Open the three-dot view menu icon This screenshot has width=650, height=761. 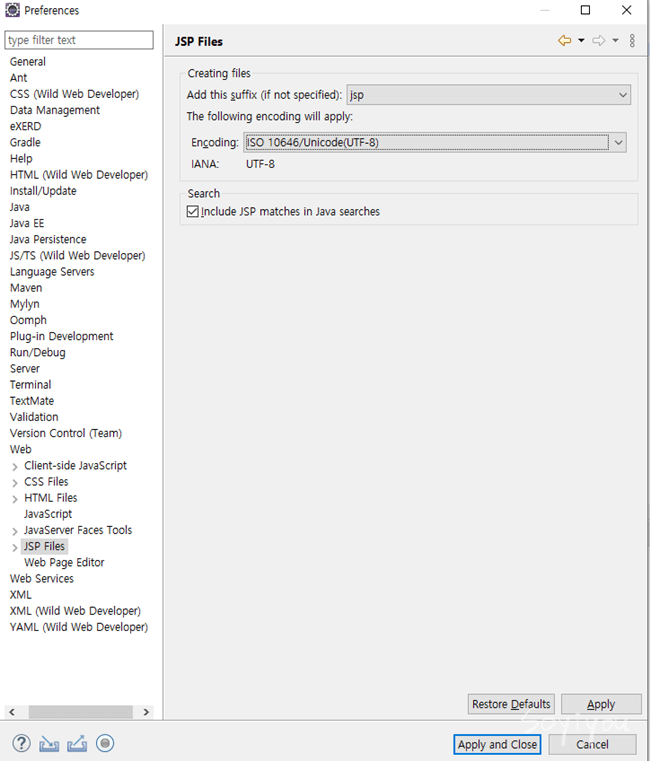[632, 41]
